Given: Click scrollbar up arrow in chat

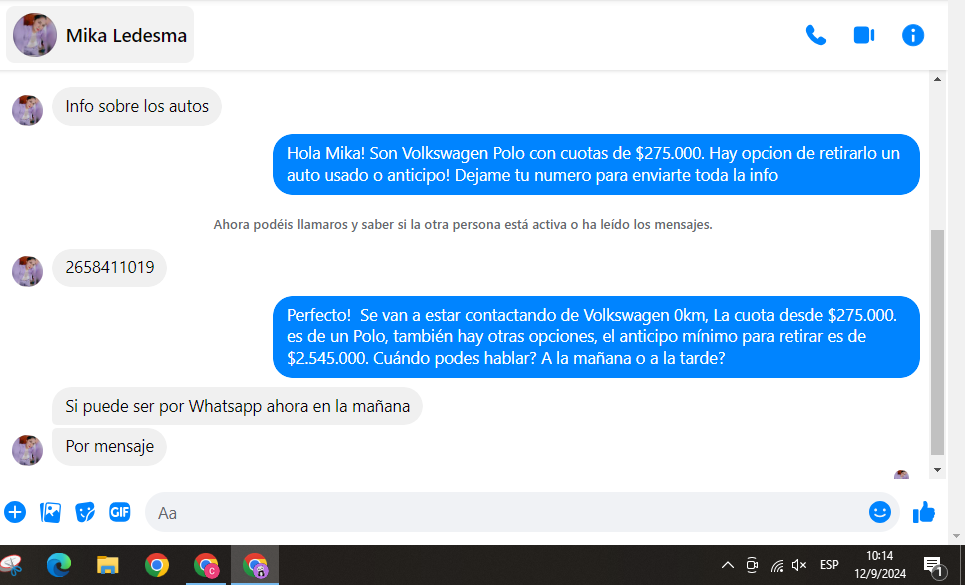Looking at the screenshot, I should point(937,79).
